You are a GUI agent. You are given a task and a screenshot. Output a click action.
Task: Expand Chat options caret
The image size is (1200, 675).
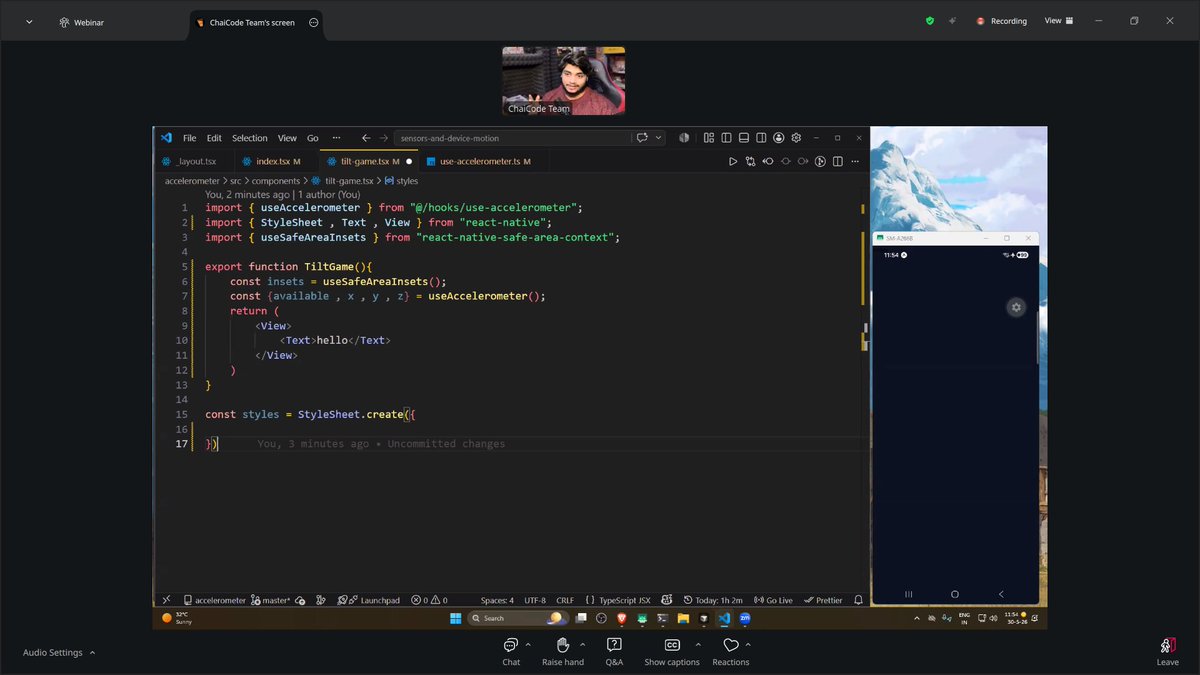coord(530,644)
